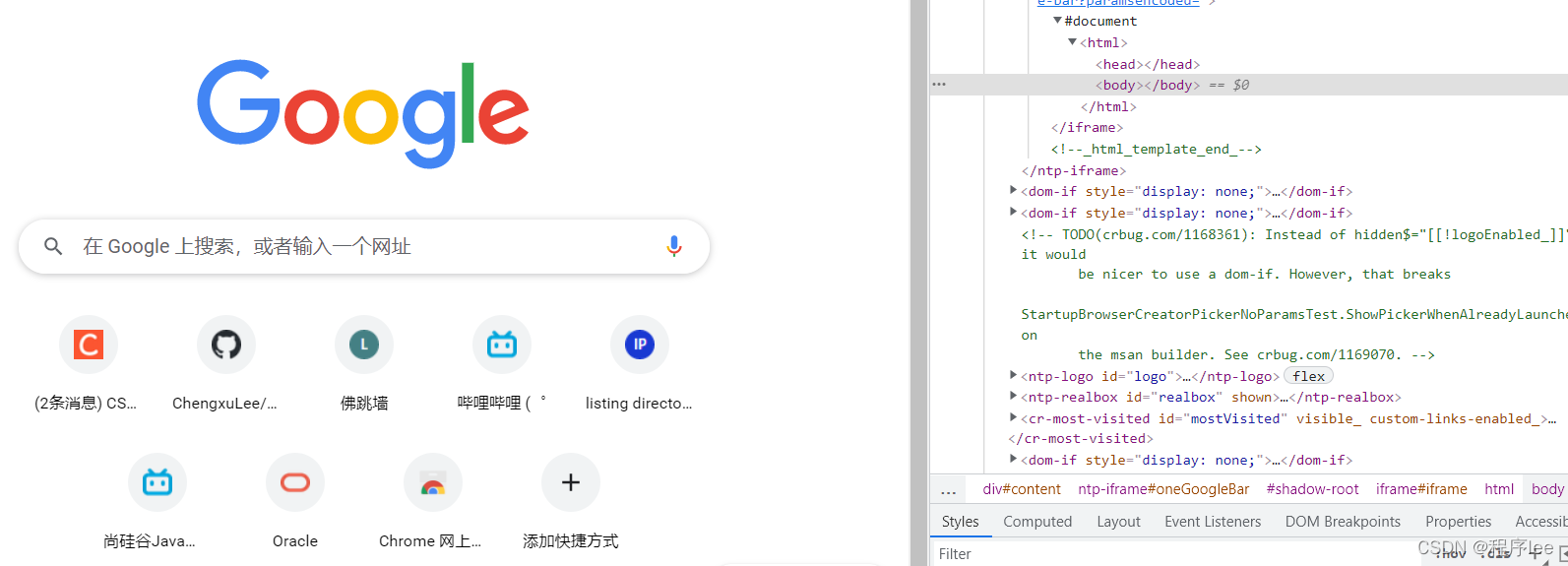Click the 添加快捷方式 plus button
The height and width of the screenshot is (566, 1568).
571,482
